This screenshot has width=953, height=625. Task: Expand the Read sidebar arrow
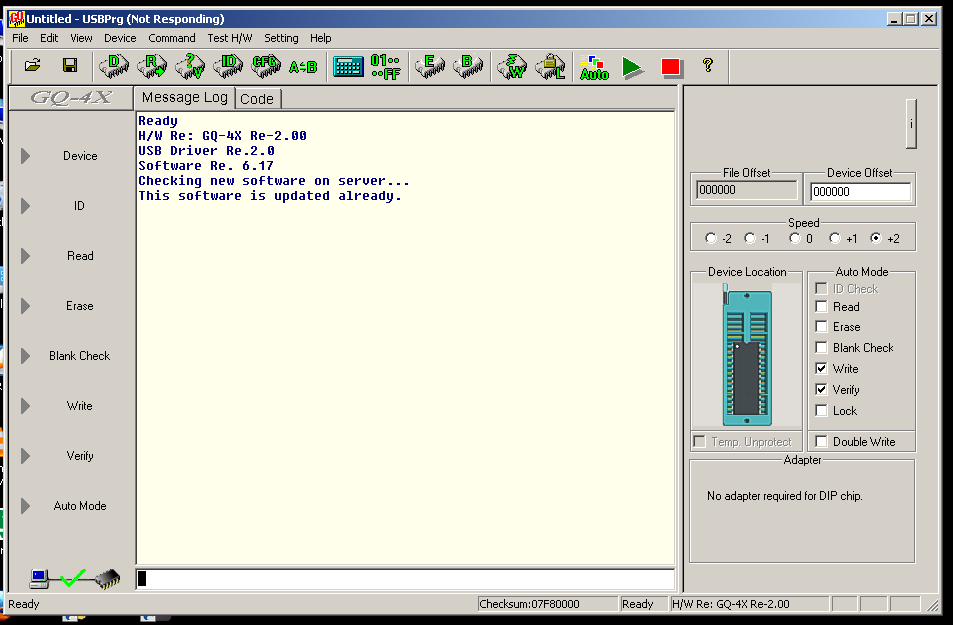[25, 256]
